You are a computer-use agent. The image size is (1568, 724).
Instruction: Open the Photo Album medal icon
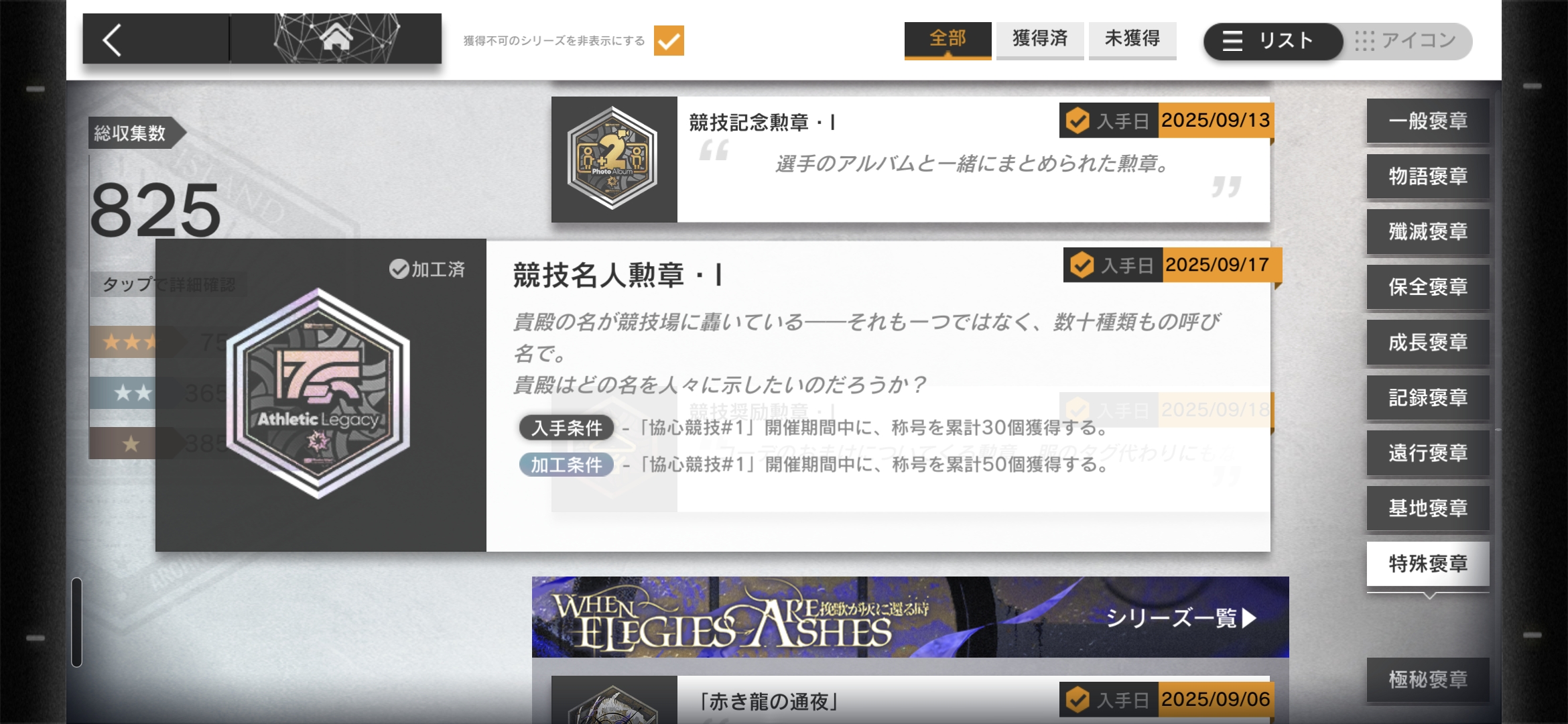(x=612, y=159)
